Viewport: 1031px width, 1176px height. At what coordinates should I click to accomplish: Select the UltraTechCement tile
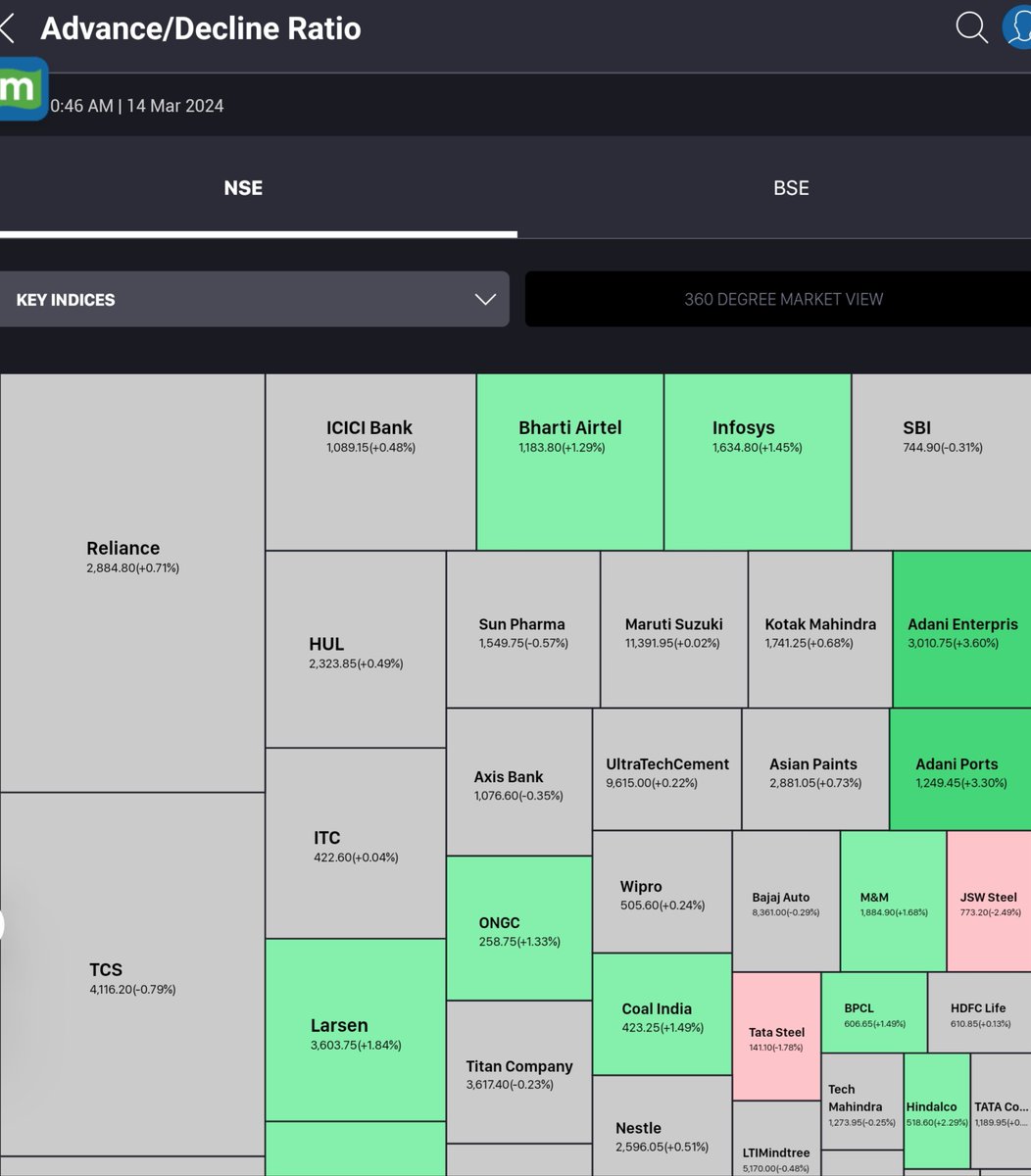tap(666, 769)
